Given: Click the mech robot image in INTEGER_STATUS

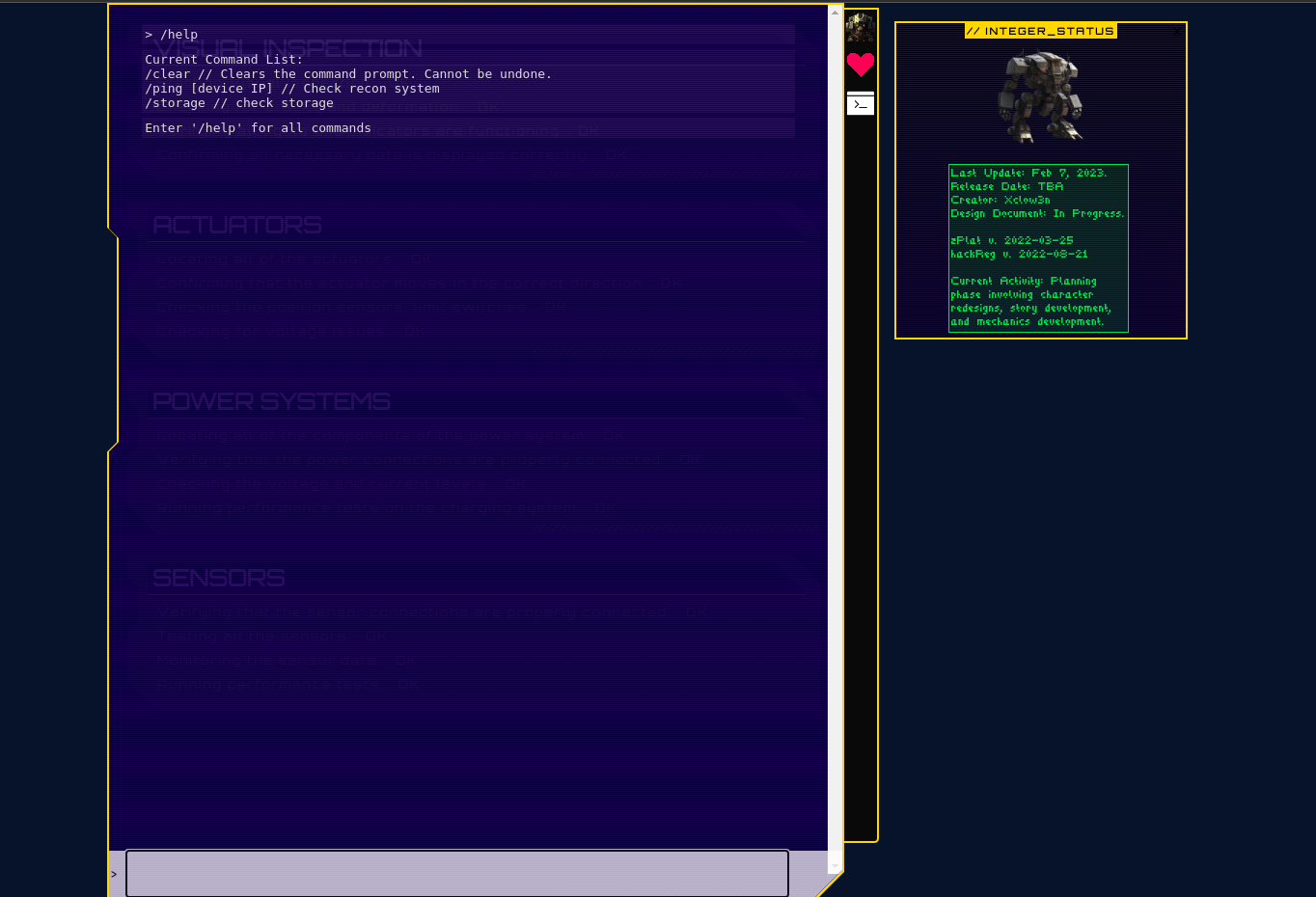Looking at the screenshot, I should [x=1040, y=97].
